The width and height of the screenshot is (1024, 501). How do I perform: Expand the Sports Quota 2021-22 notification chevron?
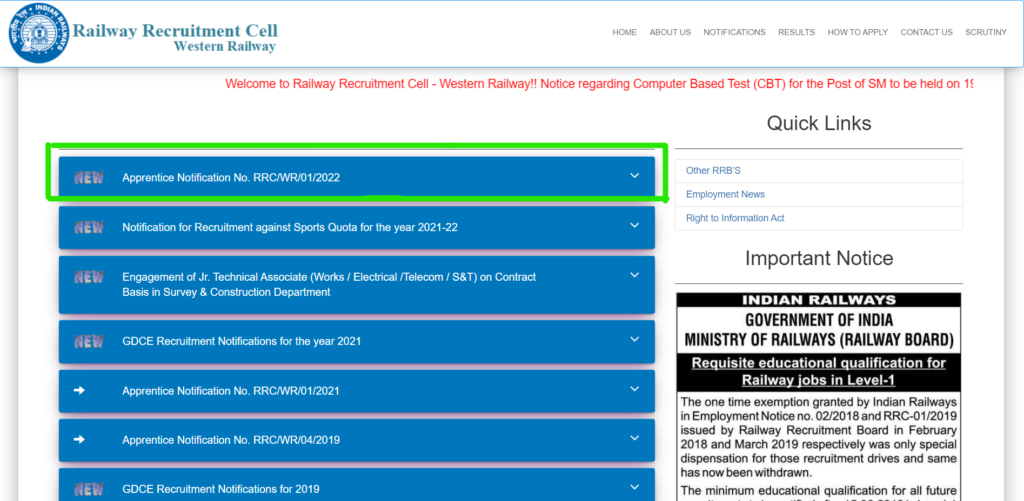click(634, 225)
